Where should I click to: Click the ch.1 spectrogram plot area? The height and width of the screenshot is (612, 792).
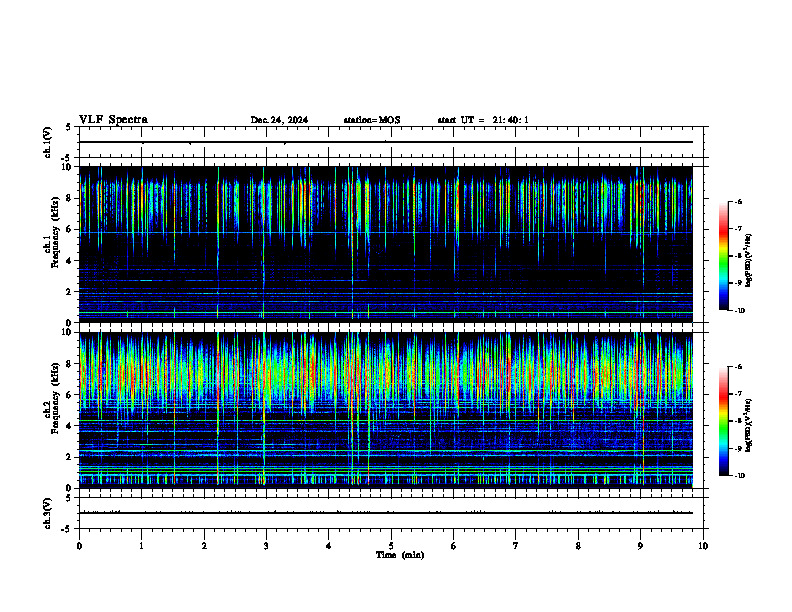click(x=386, y=244)
